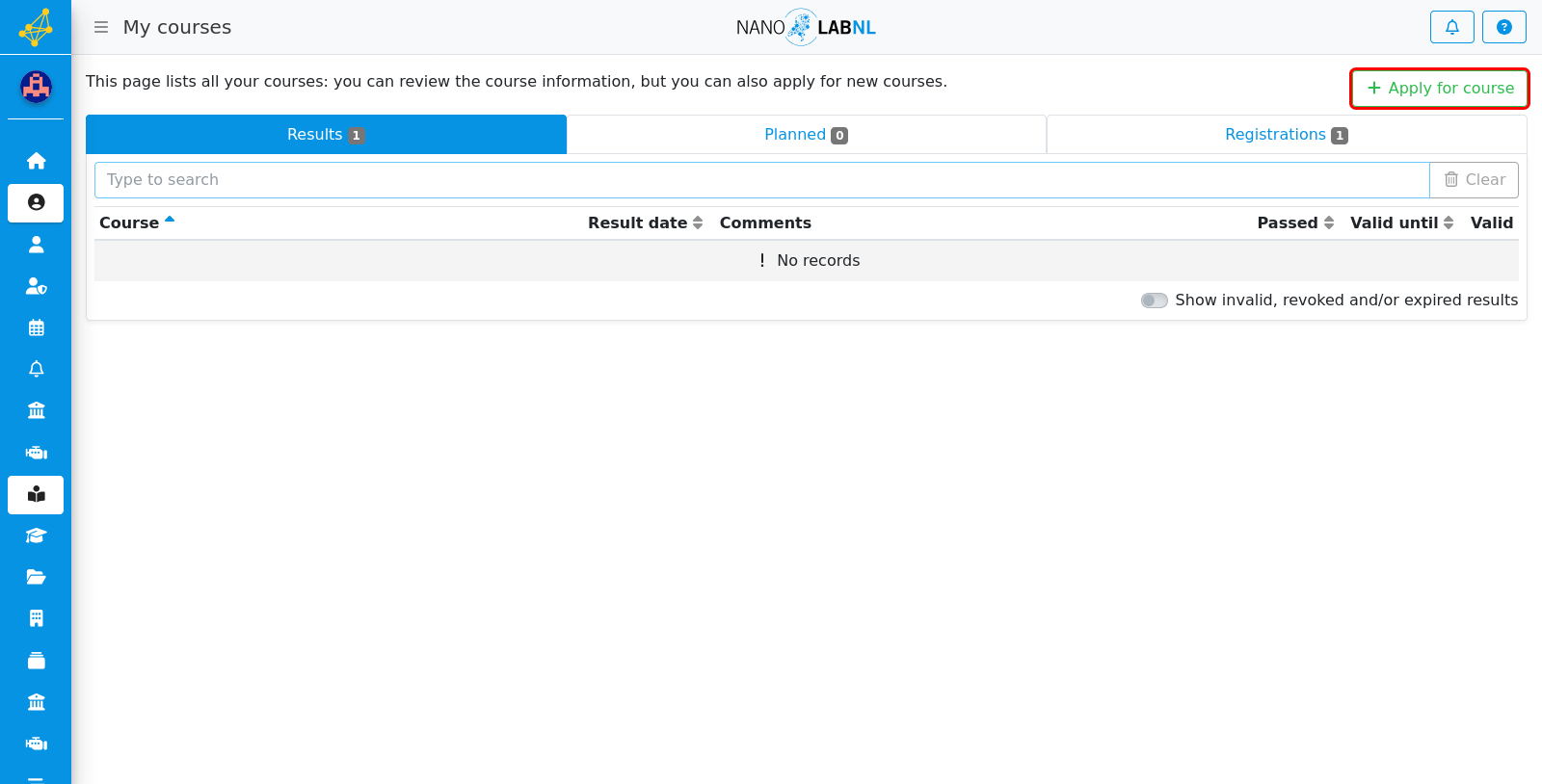This screenshot has height=784, width=1542.
Task: Click the notifications bell button at top right
Action: [1451, 27]
